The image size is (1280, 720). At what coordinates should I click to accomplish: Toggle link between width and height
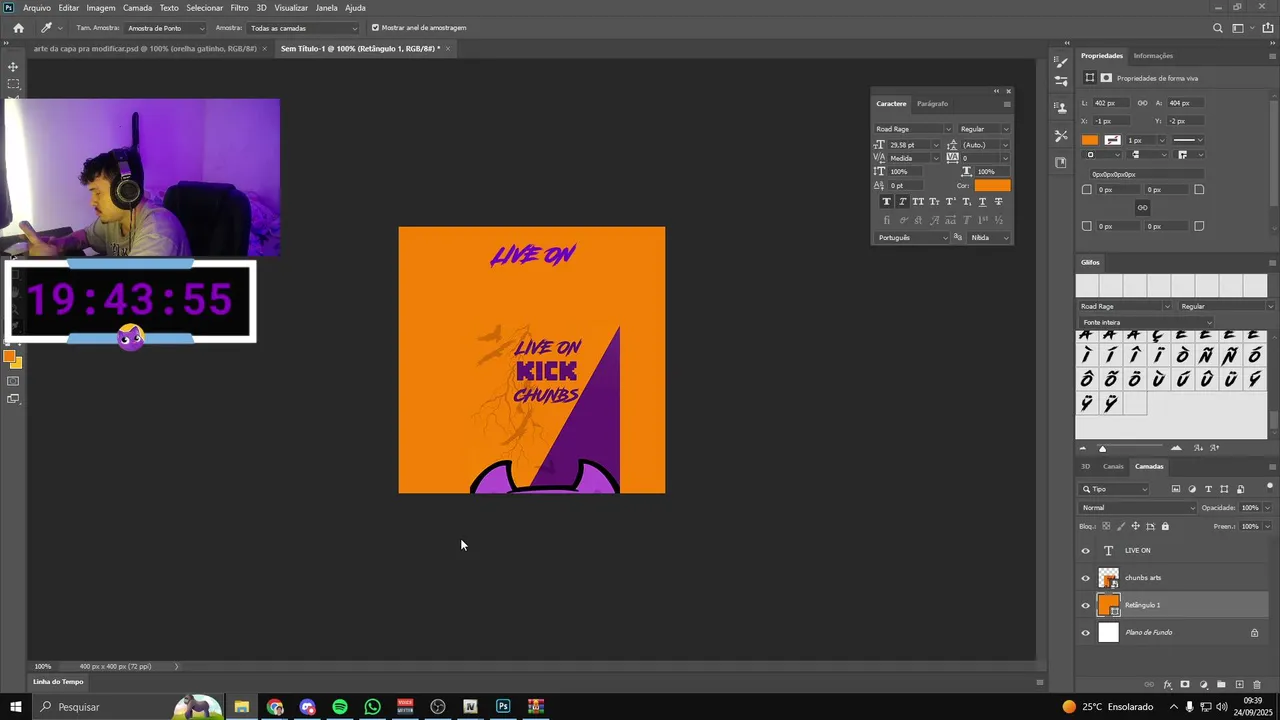click(1141, 103)
